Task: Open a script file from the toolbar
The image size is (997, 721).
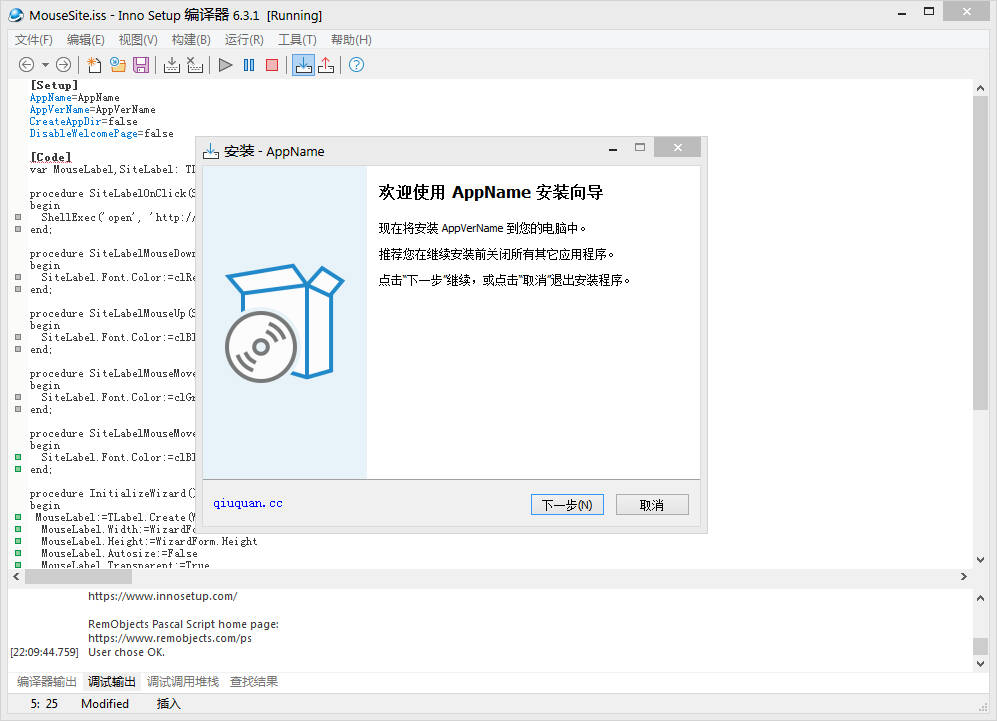Action: click(118, 64)
